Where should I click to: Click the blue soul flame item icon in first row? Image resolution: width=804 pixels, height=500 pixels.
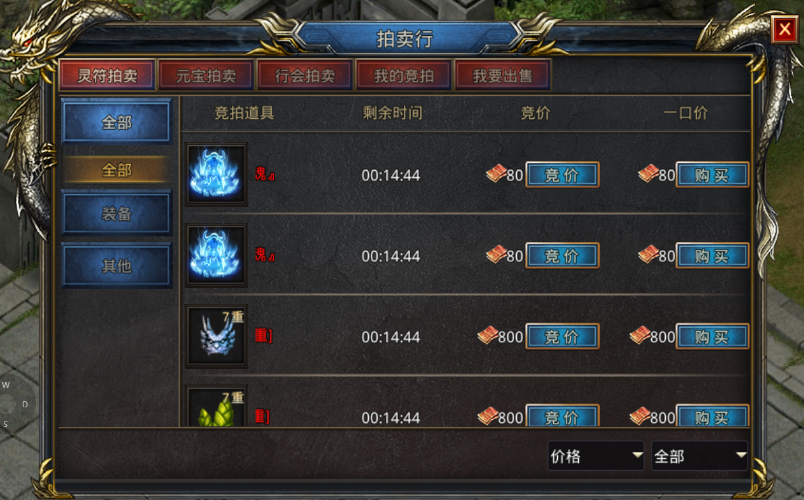click(216, 174)
